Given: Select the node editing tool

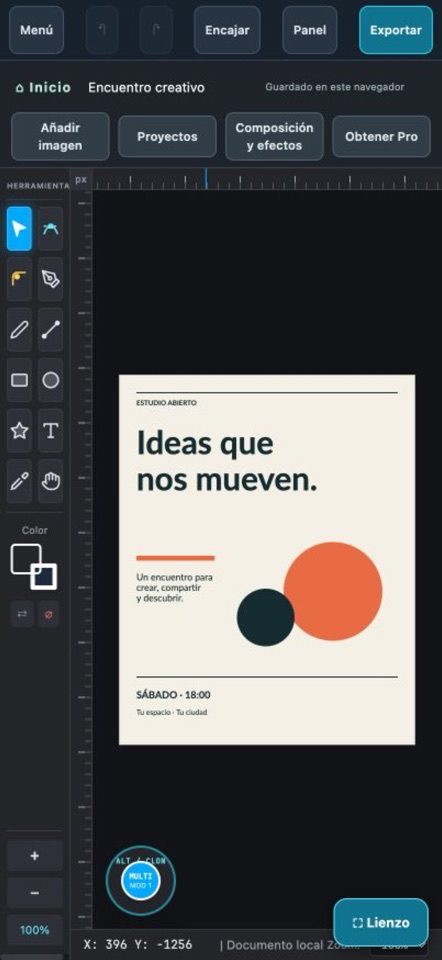Looking at the screenshot, I should point(50,228).
